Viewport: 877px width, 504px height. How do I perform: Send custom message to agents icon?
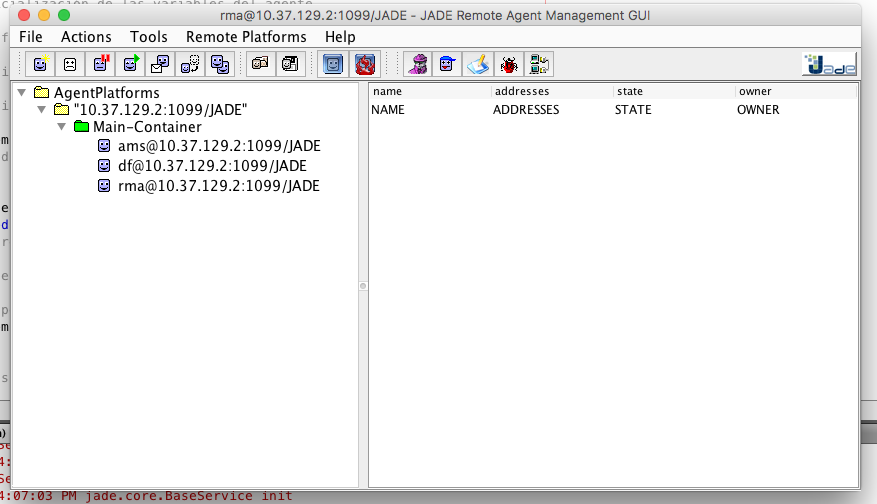[x=160, y=64]
